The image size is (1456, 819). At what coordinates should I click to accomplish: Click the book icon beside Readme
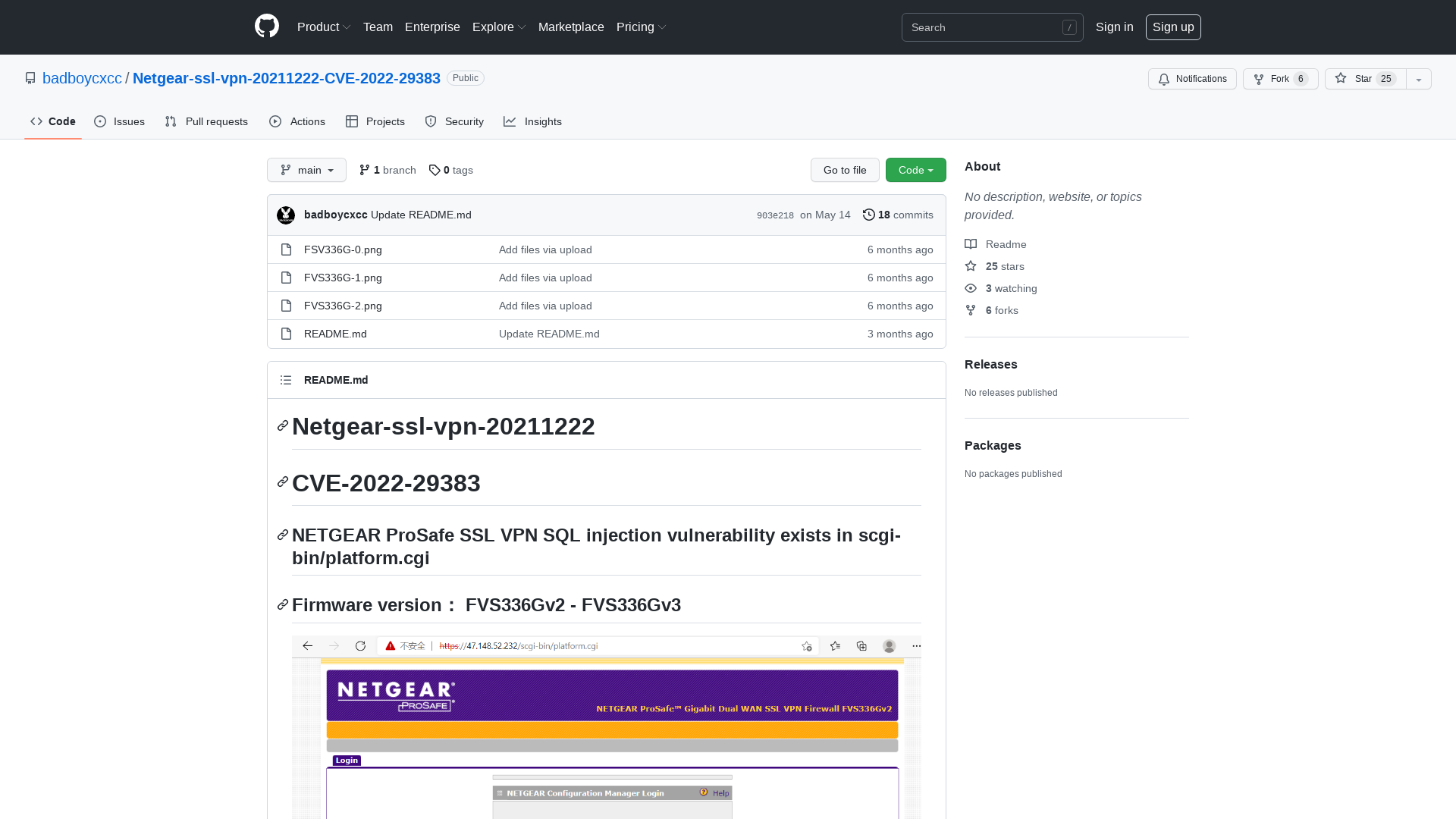[x=971, y=244]
